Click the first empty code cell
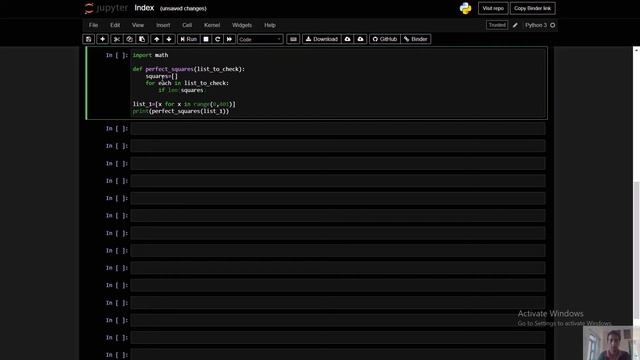Image resolution: width=640 pixels, height=360 pixels. 338,129
